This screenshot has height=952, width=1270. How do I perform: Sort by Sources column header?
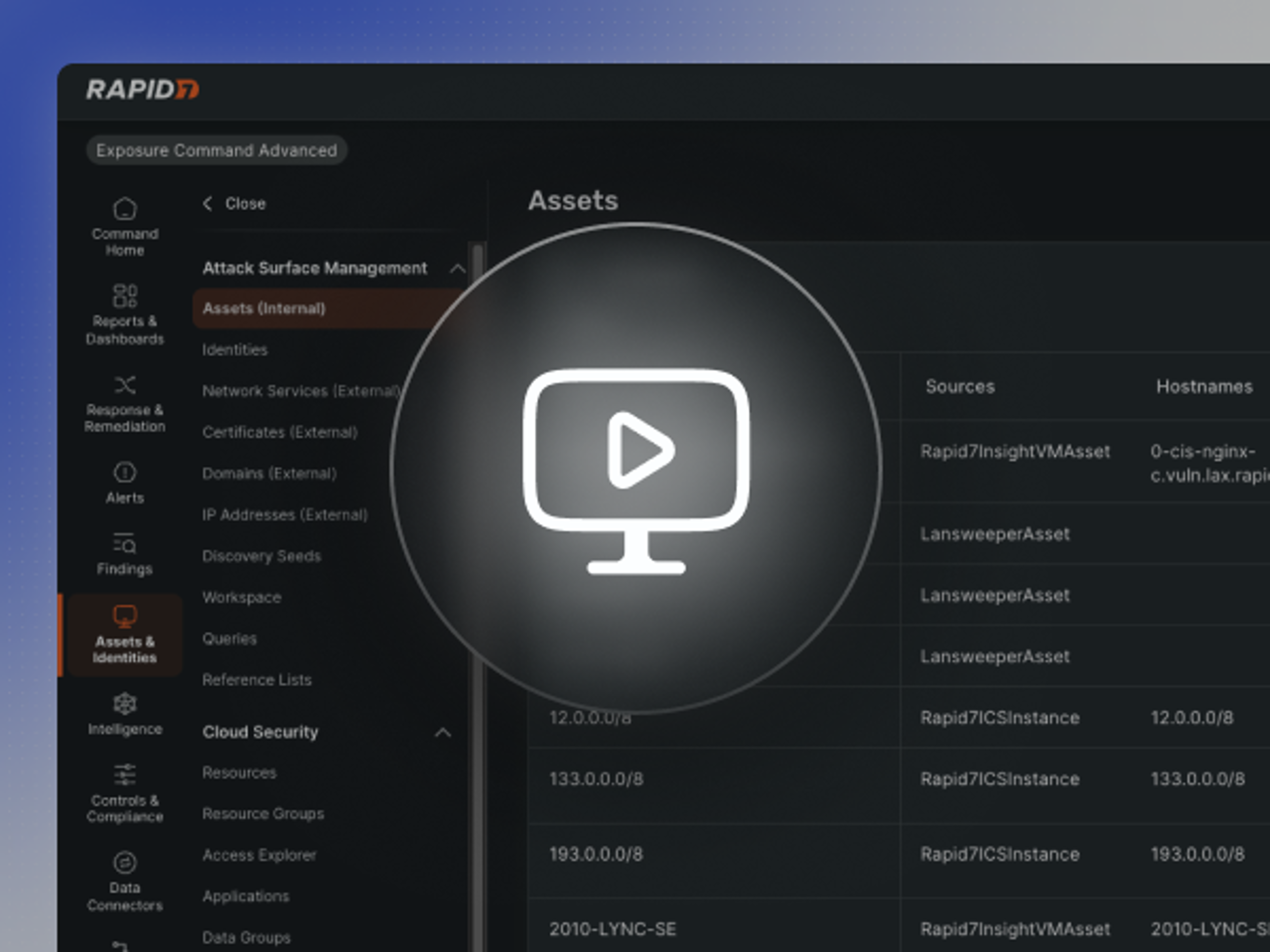(960, 387)
